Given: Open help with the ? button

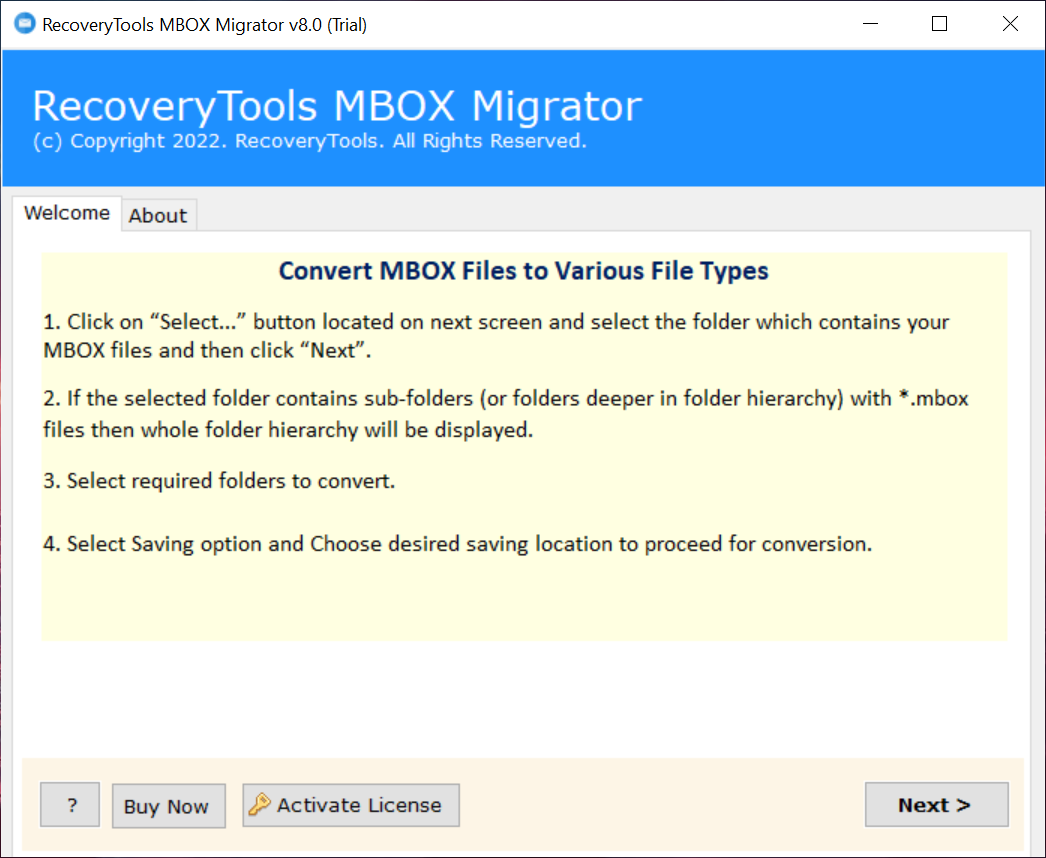Looking at the screenshot, I should [70, 805].
